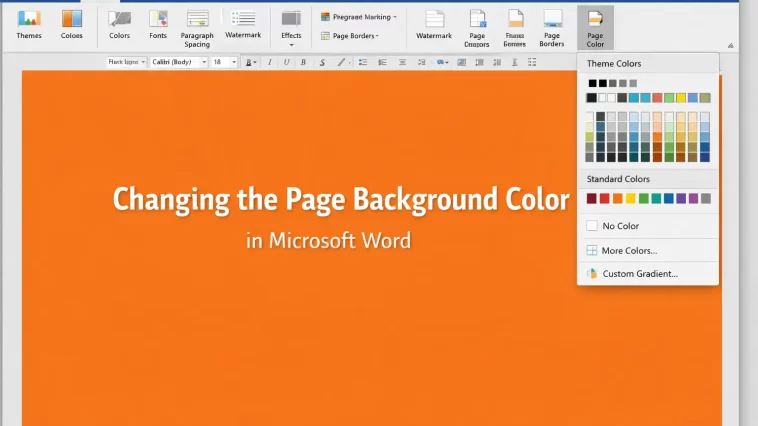This screenshot has width=758, height=426.
Task: Select the highlighter pen tool
Action: 341,62
